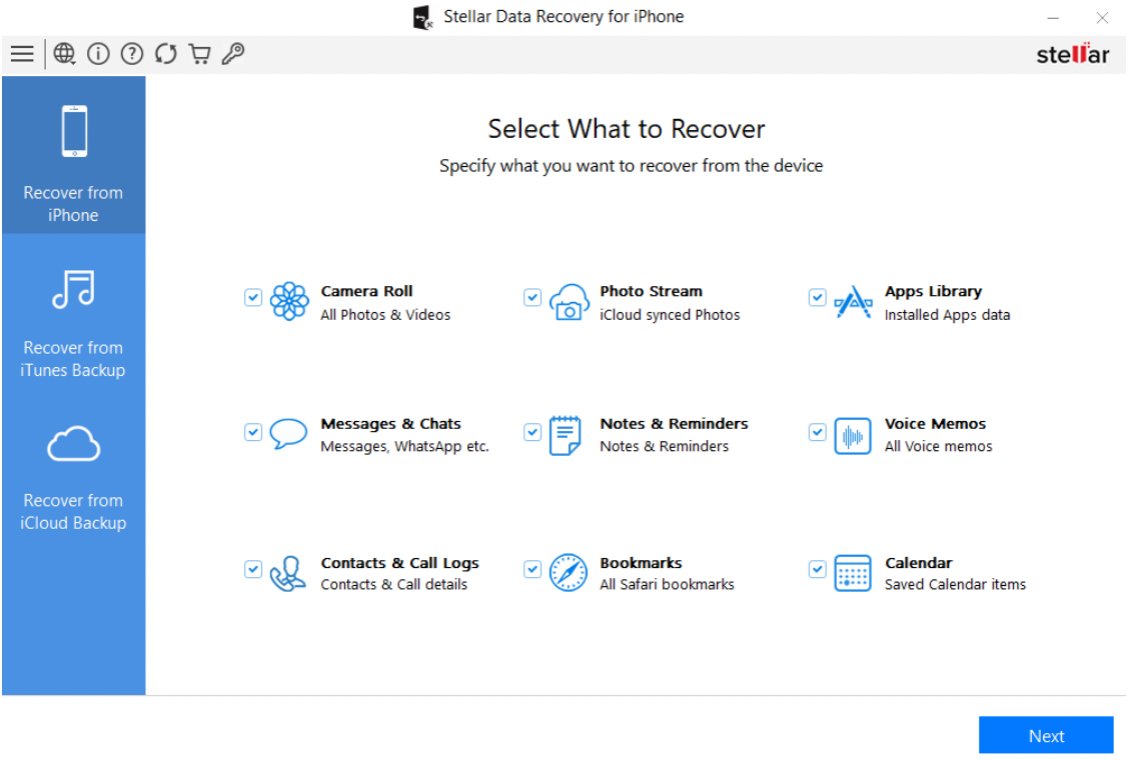Click the Camera Roll flower icon

289,302
